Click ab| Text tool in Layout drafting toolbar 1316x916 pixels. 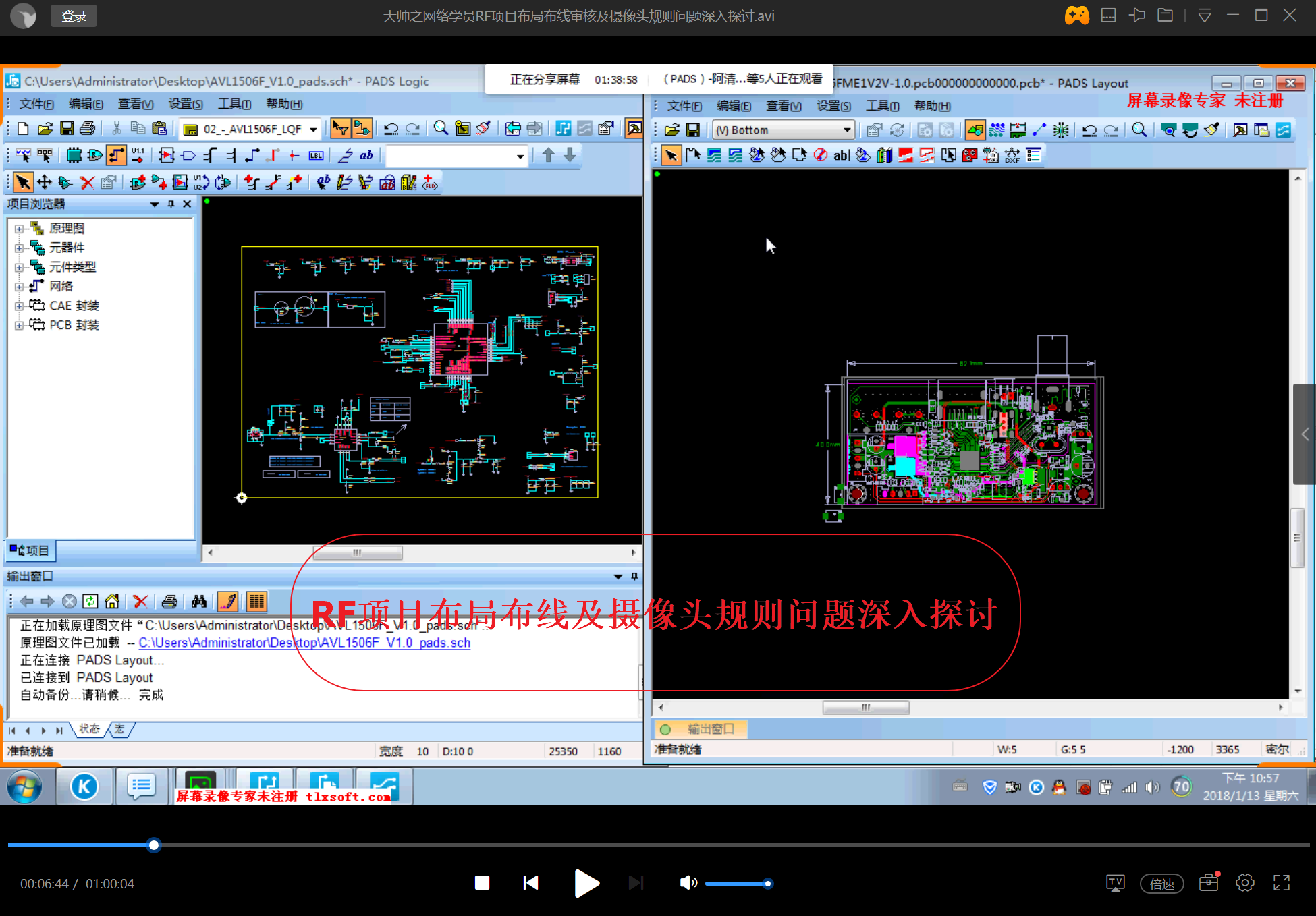841,156
